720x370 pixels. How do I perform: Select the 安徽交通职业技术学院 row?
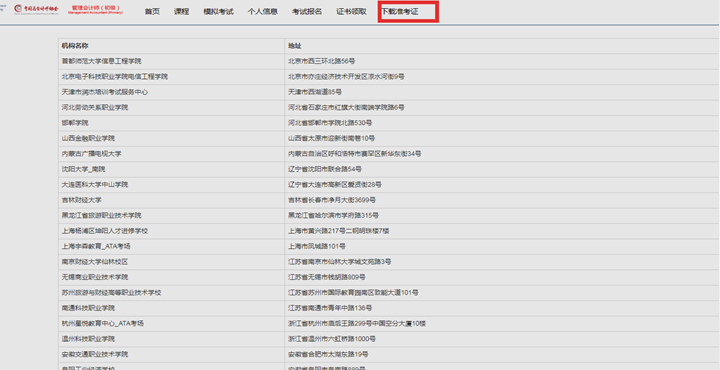388,354
